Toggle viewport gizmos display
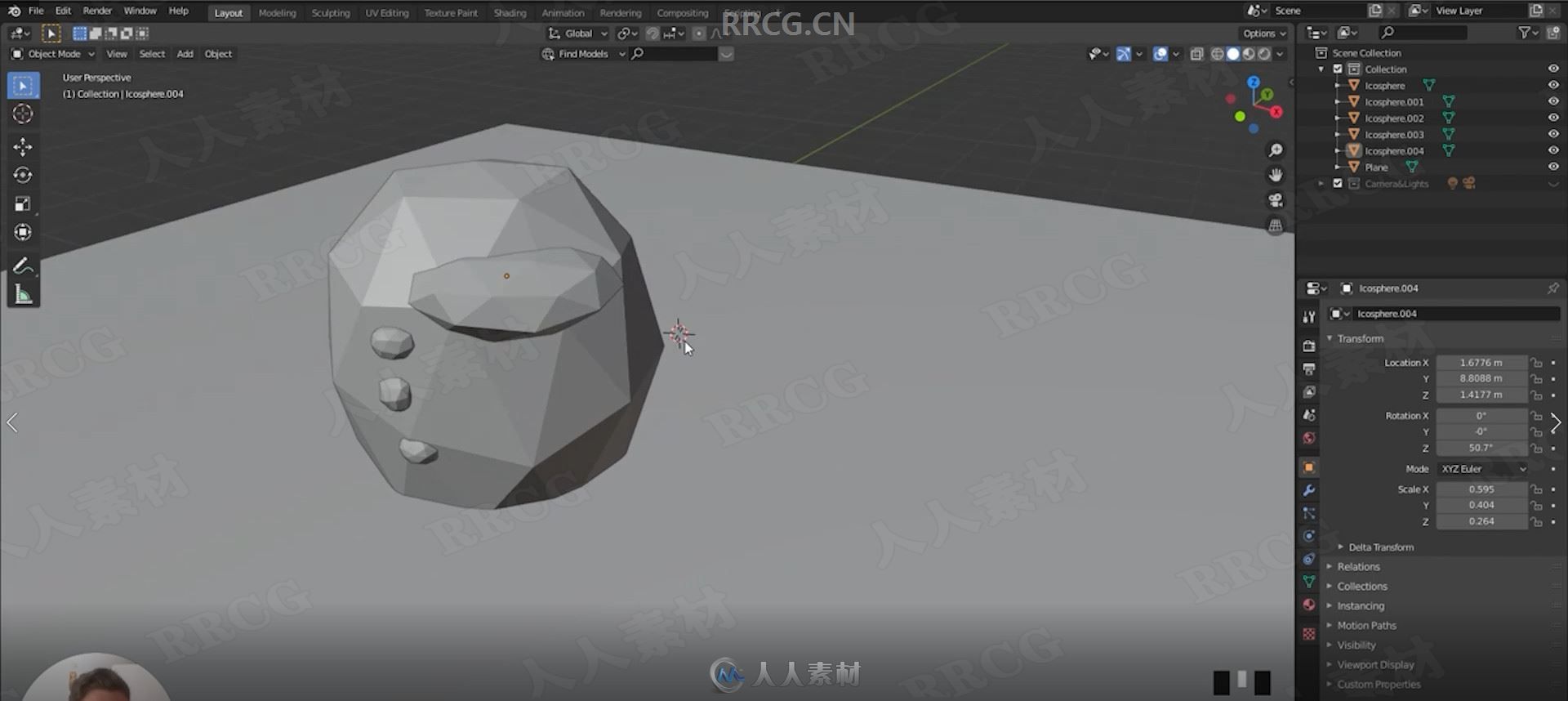 1124,54
